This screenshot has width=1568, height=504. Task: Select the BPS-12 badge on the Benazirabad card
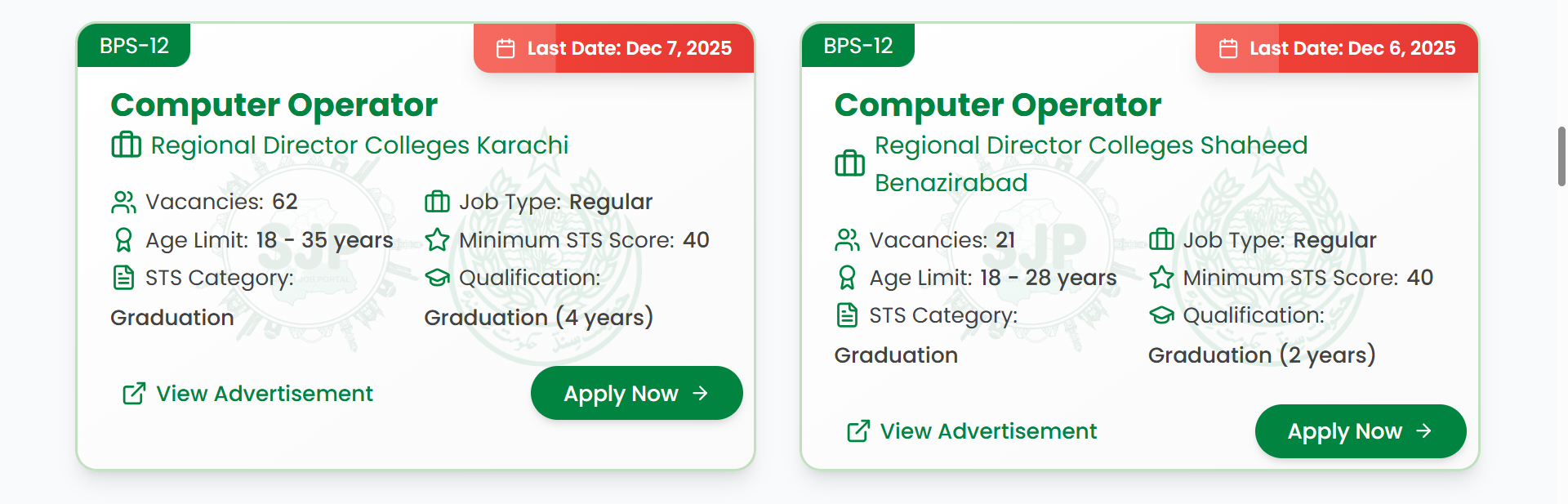click(x=857, y=46)
